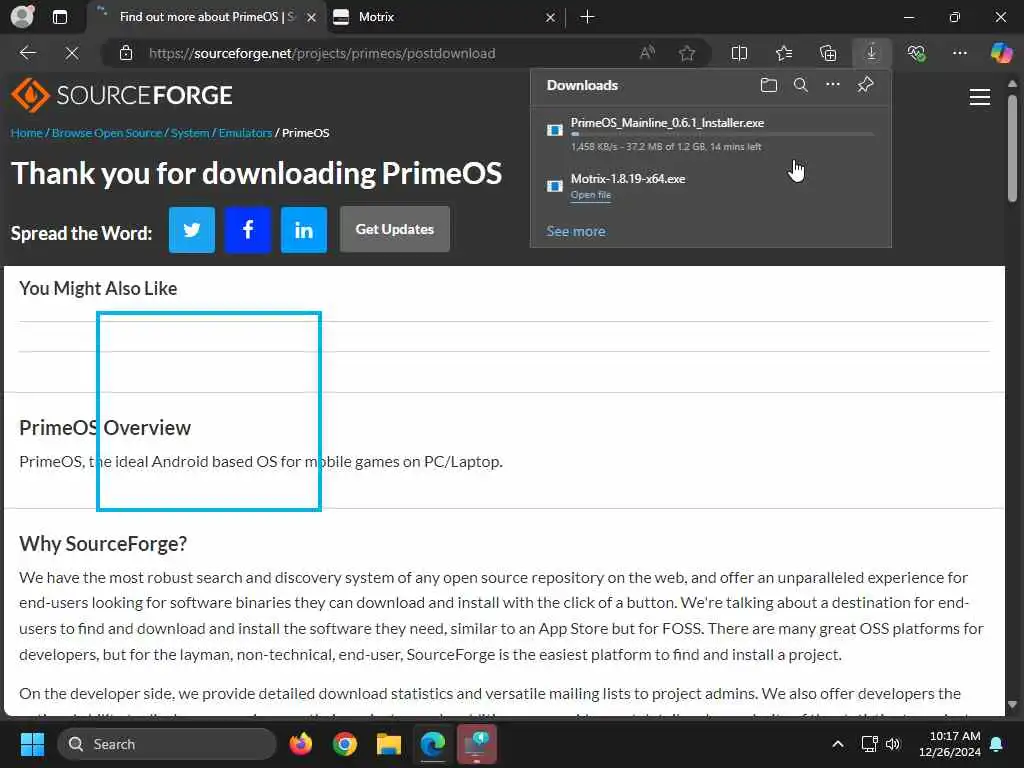
Task: Open the notification bell
Action: click(997, 744)
